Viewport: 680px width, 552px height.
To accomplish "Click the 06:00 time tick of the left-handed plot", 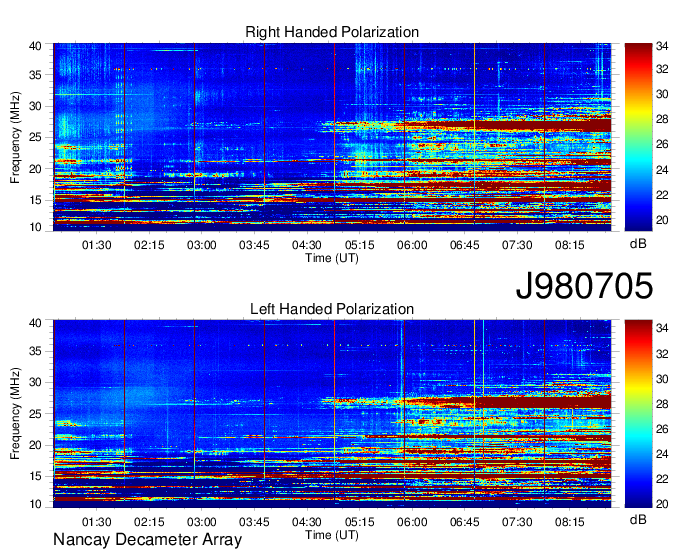I will [412, 522].
